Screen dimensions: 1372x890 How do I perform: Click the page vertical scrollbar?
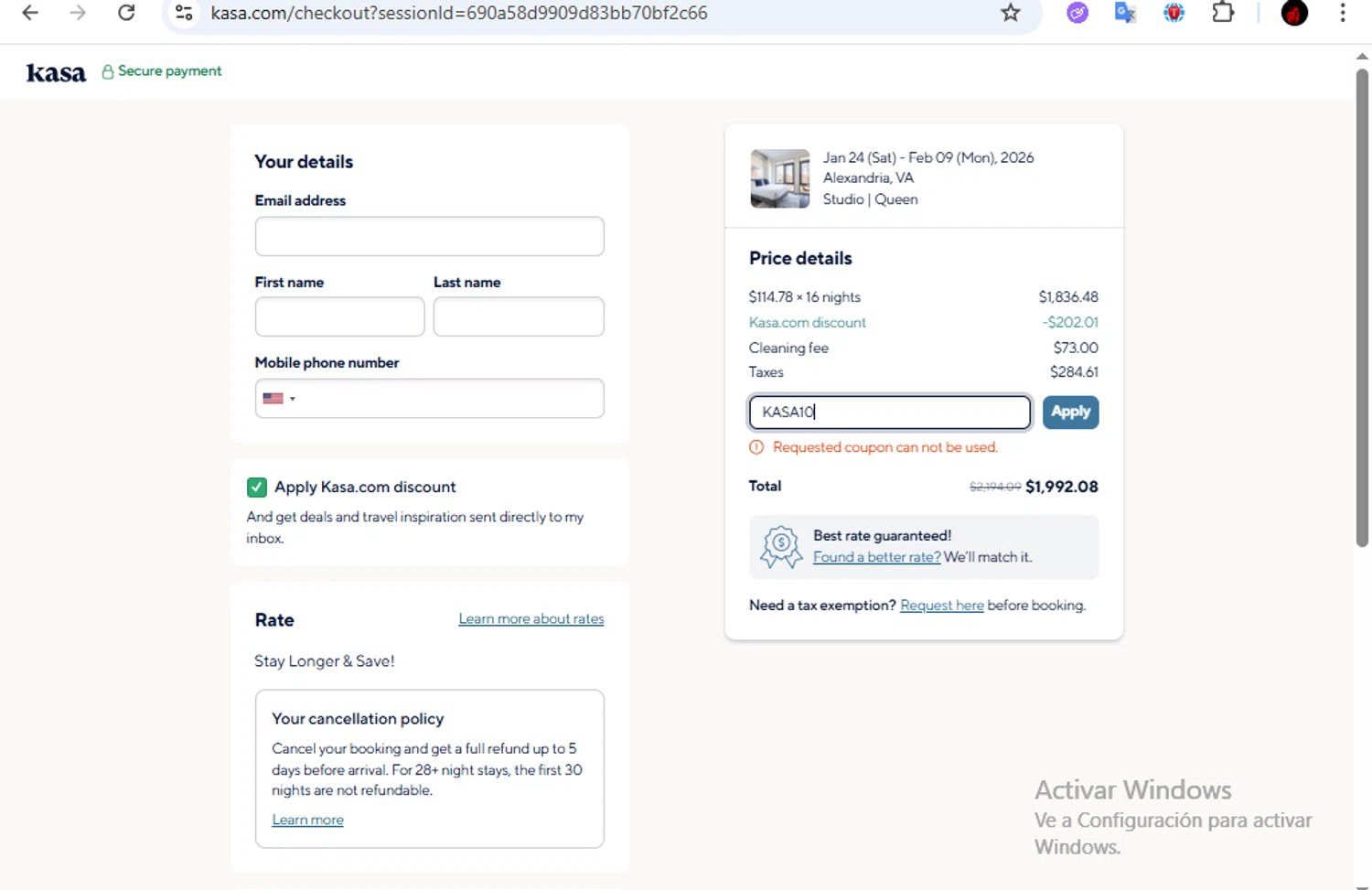pyautogui.click(x=1362, y=306)
